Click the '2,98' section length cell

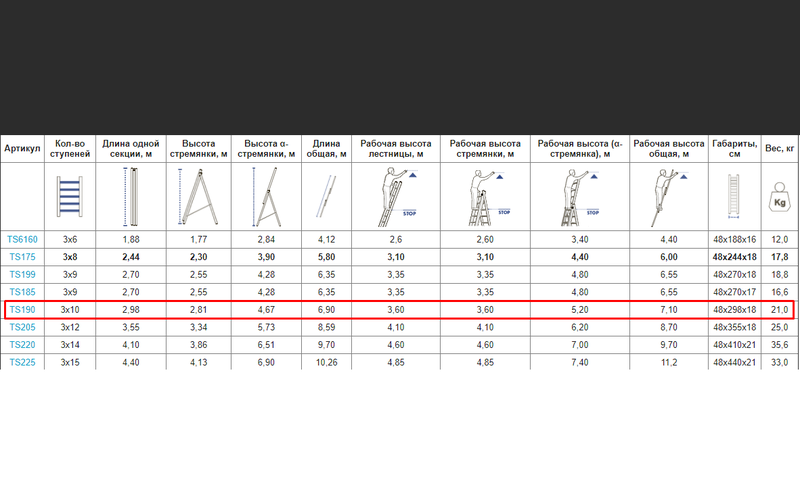[x=131, y=310]
